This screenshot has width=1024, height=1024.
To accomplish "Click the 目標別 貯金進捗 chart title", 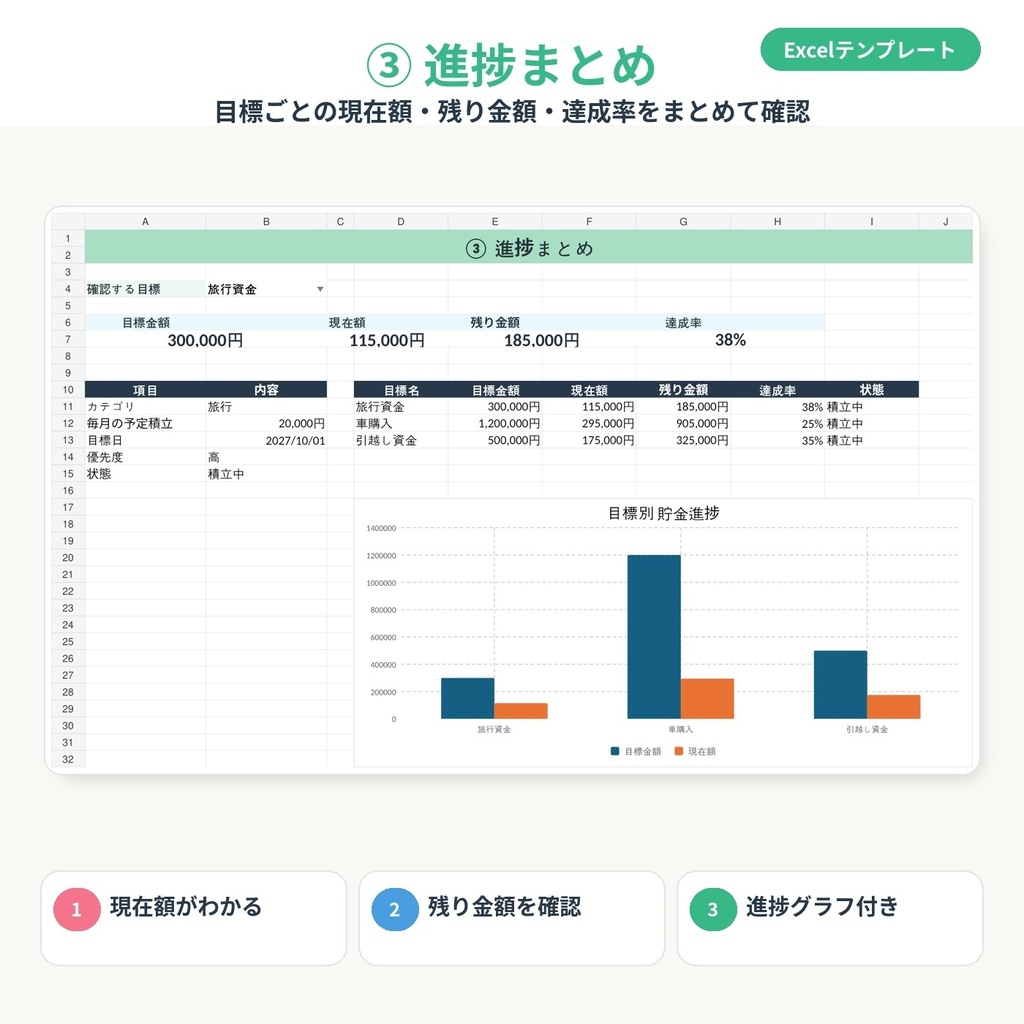I will [664, 513].
